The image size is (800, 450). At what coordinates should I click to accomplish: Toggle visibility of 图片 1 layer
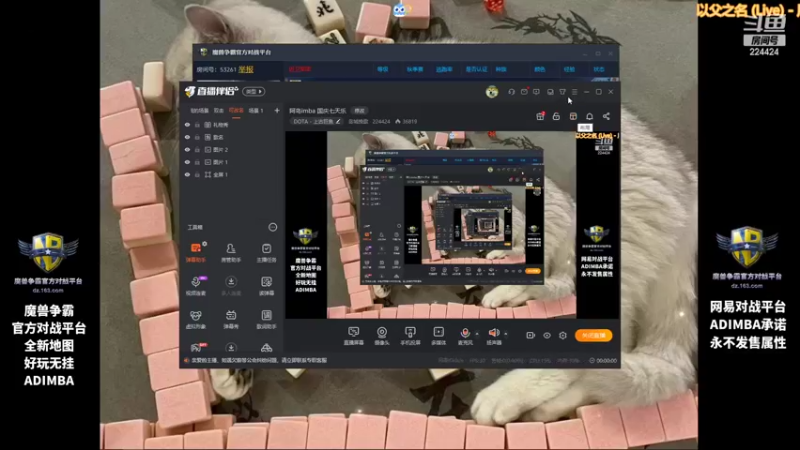pyautogui.click(x=187, y=162)
